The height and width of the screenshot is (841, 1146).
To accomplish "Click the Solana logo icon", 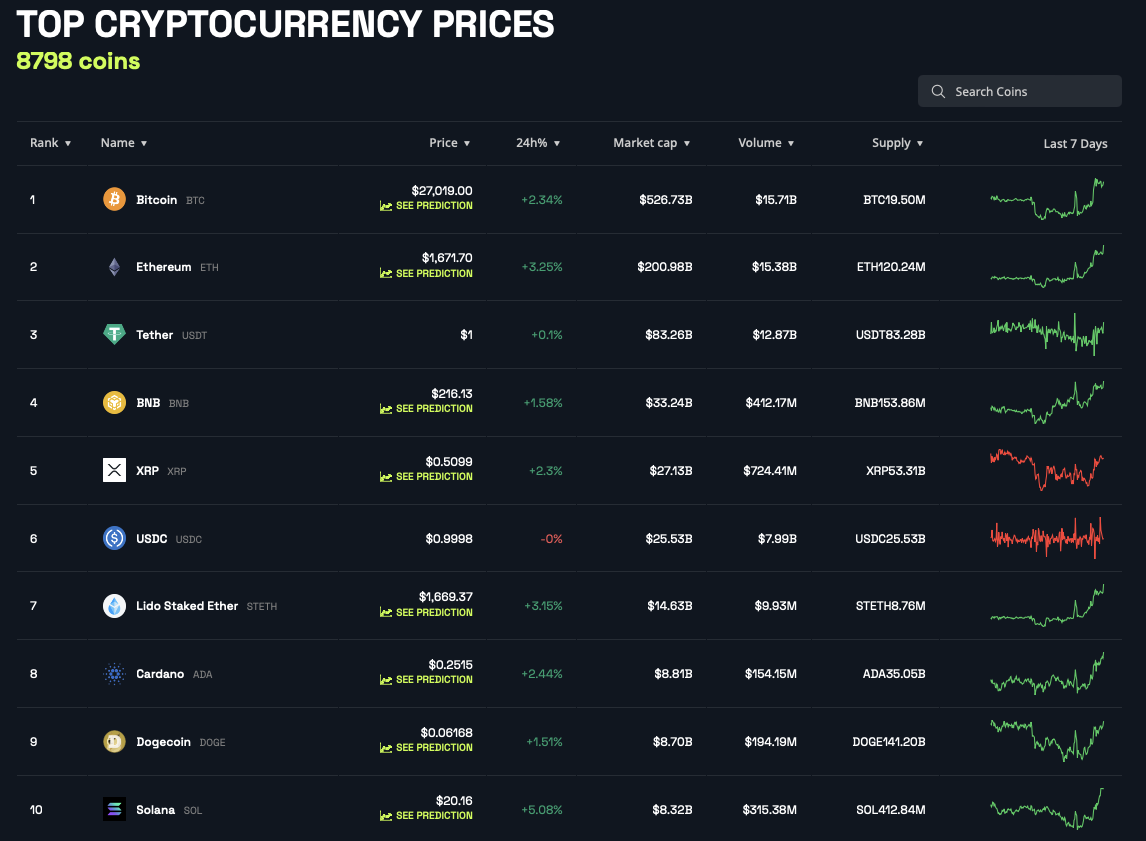I will click(114, 809).
